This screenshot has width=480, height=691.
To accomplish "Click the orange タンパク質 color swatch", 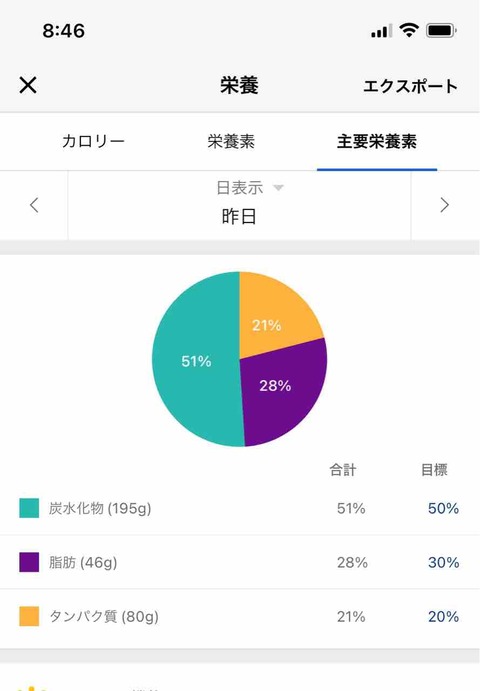I will point(29,616).
